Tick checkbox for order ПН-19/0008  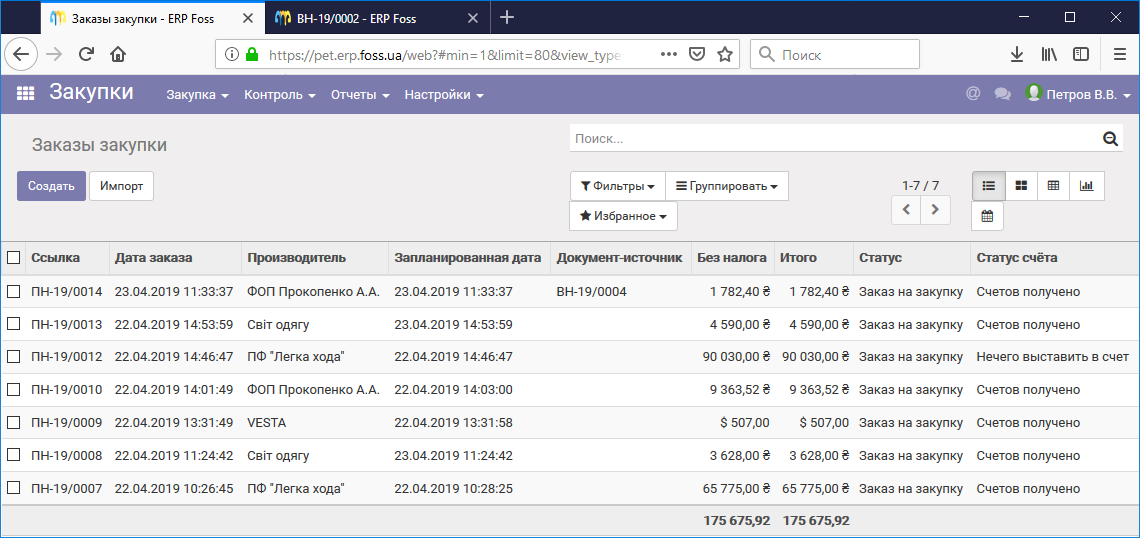pos(13,455)
